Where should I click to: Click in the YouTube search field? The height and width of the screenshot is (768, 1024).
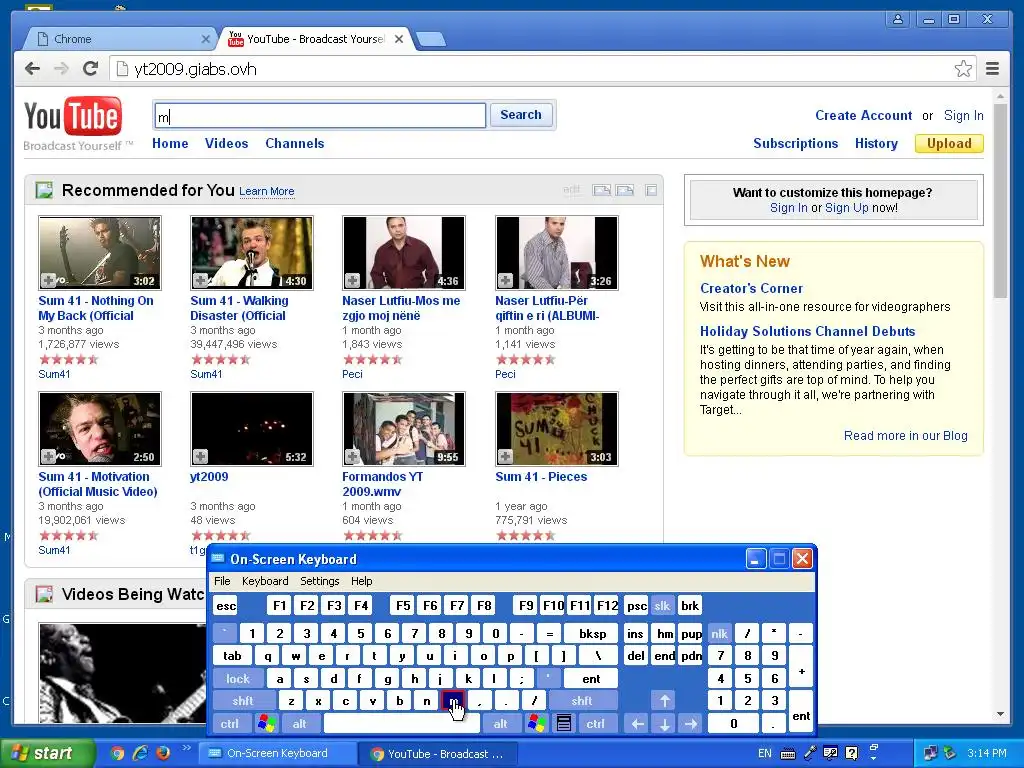click(320, 116)
